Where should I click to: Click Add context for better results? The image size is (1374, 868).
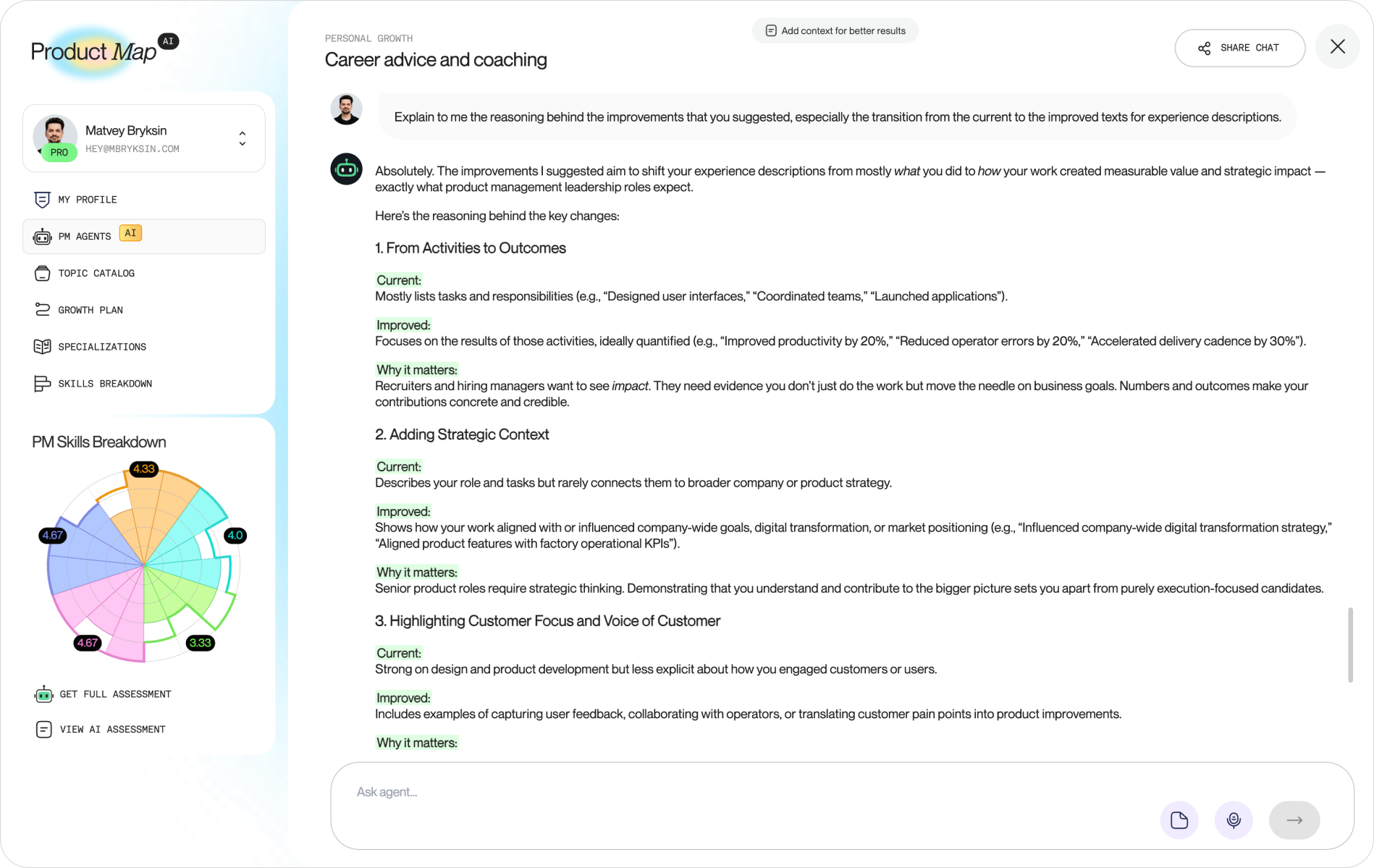point(835,31)
